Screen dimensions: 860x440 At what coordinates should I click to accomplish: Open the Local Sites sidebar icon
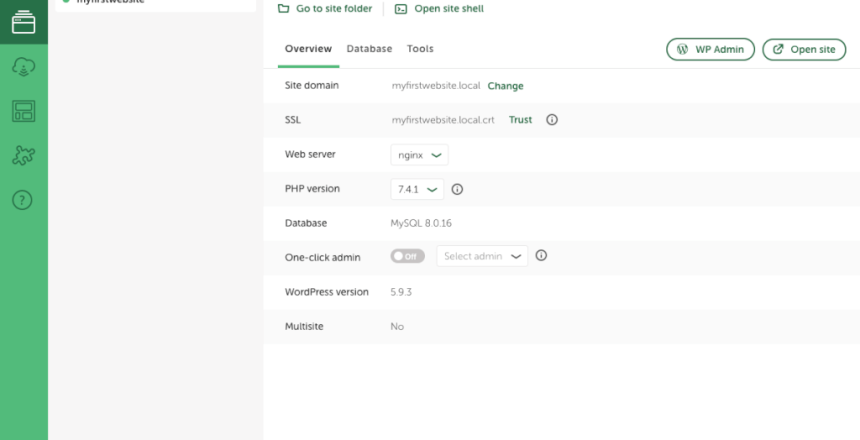(x=23, y=22)
